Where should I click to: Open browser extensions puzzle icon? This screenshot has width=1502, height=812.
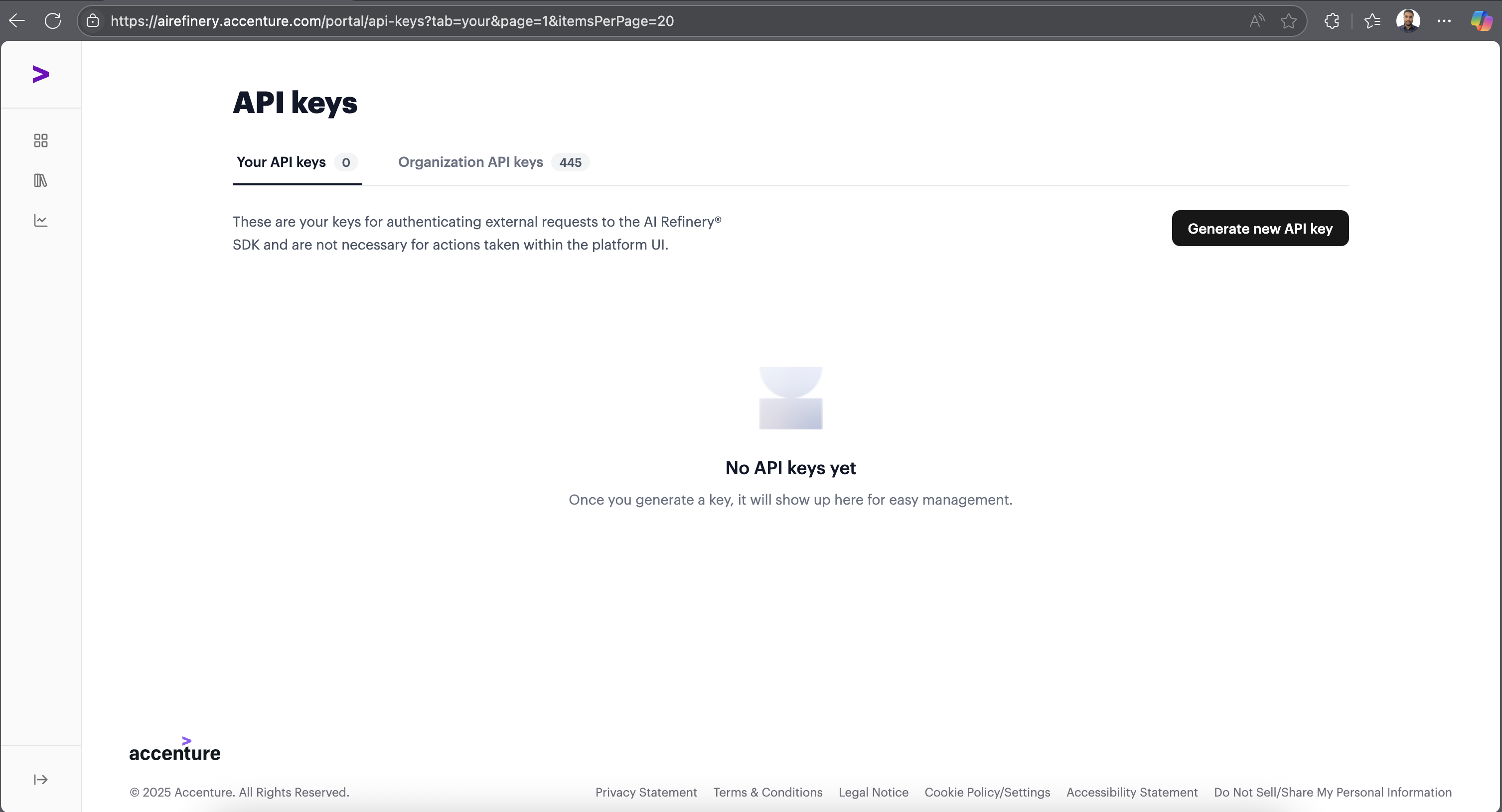point(1332,21)
